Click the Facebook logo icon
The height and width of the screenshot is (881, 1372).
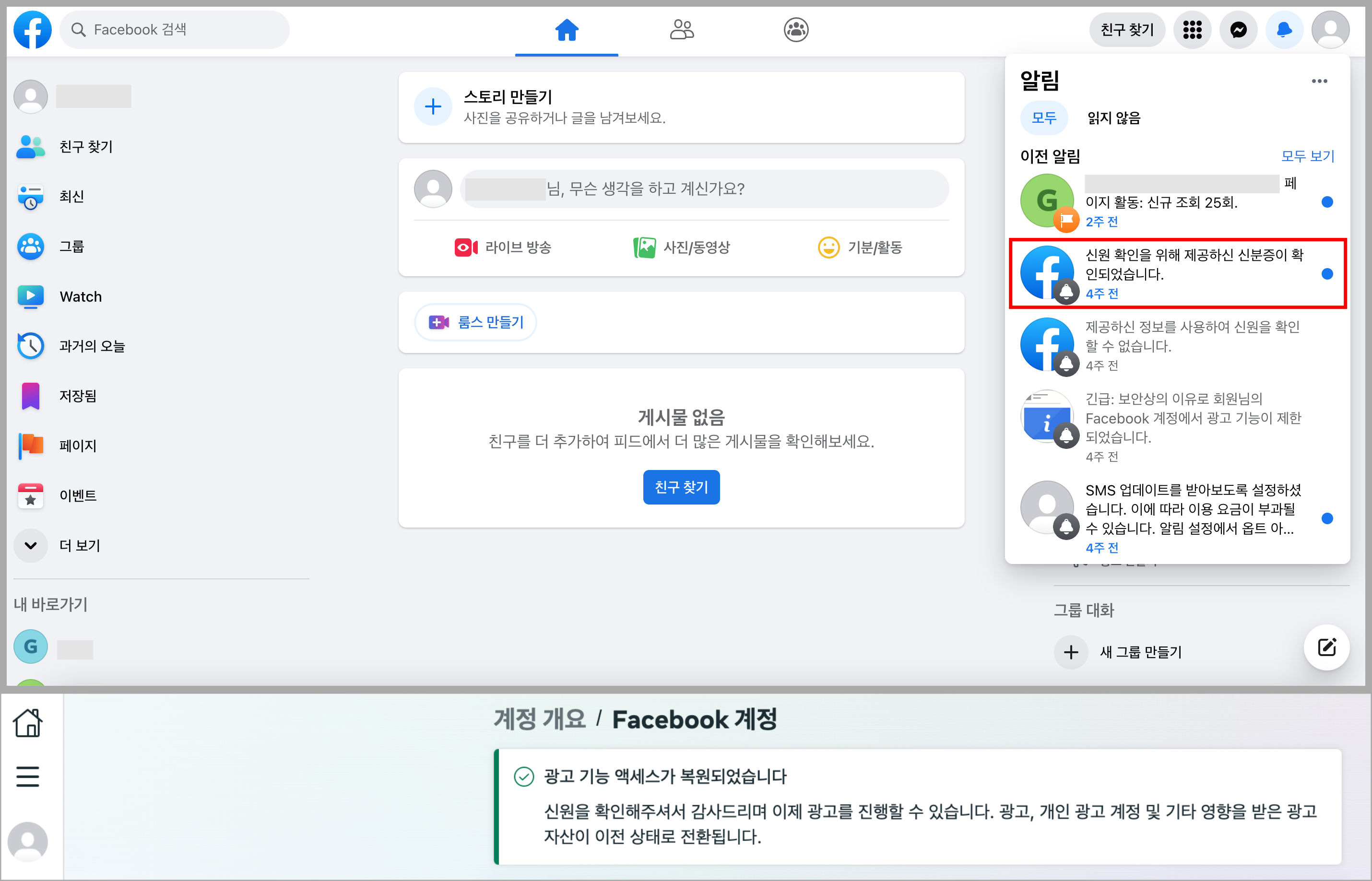pyautogui.click(x=33, y=30)
